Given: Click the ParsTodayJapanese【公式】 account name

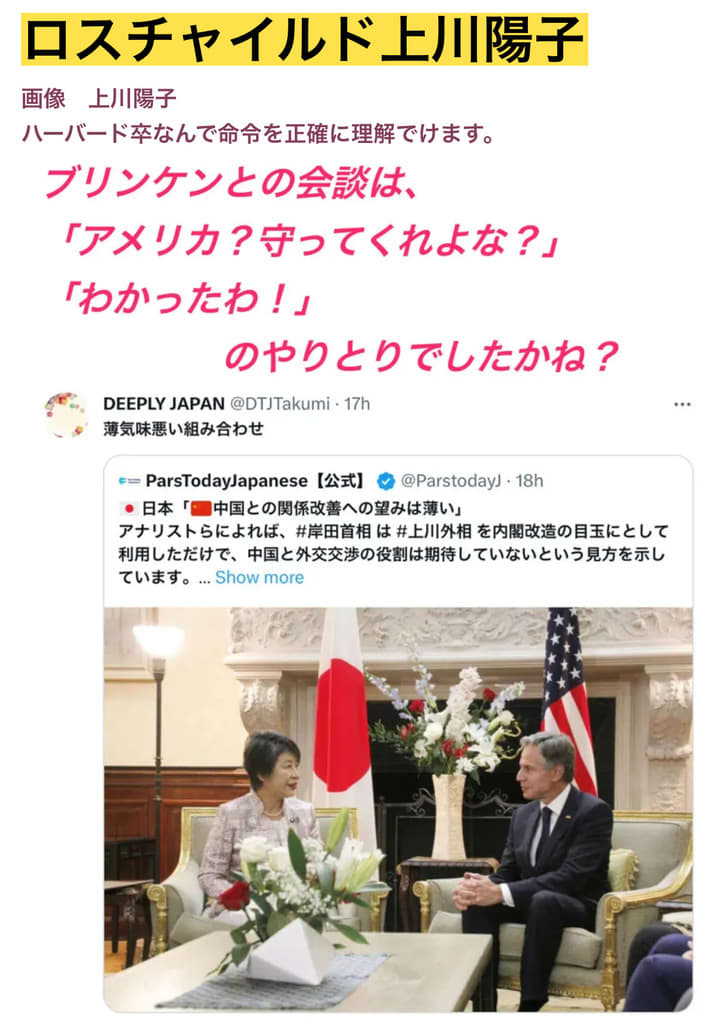Looking at the screenshot, I should (255, 481).
